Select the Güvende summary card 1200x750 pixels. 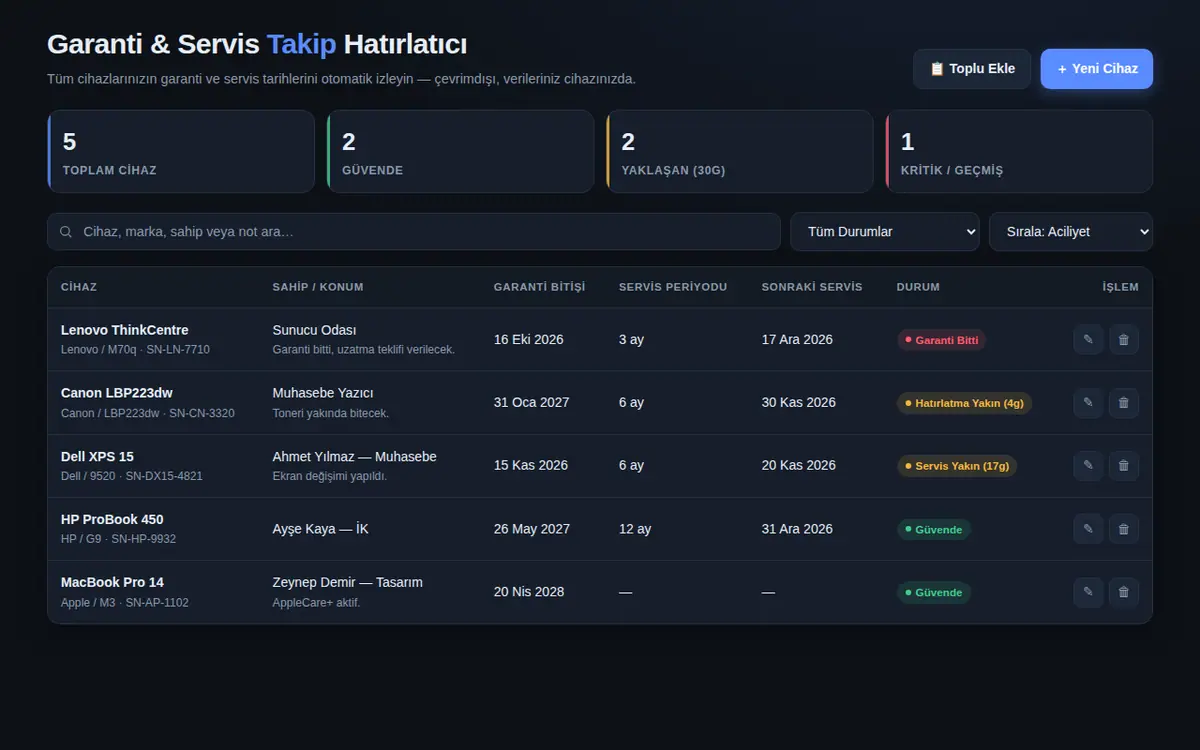pos(460,151)
